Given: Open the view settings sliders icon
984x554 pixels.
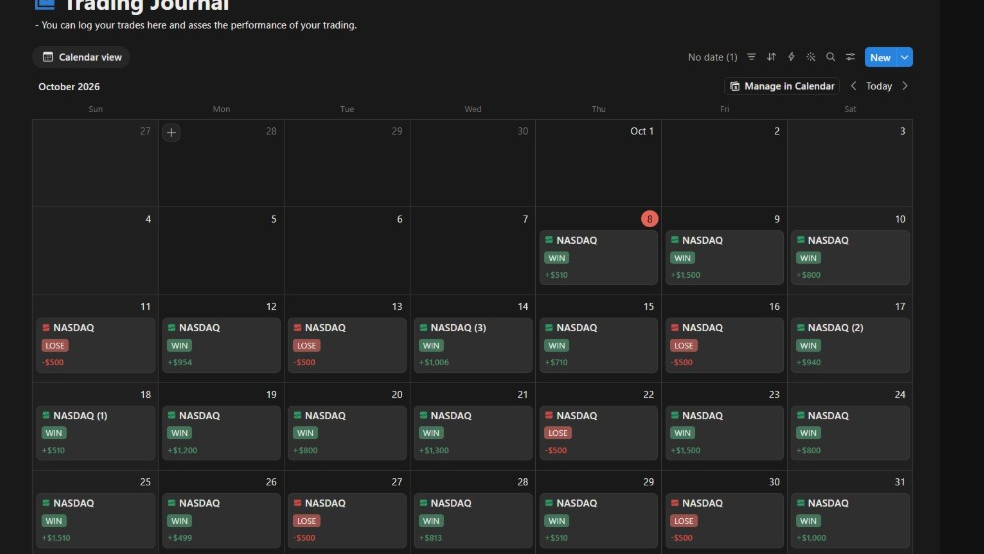Looking at the screenshot, I should point(850,57).
